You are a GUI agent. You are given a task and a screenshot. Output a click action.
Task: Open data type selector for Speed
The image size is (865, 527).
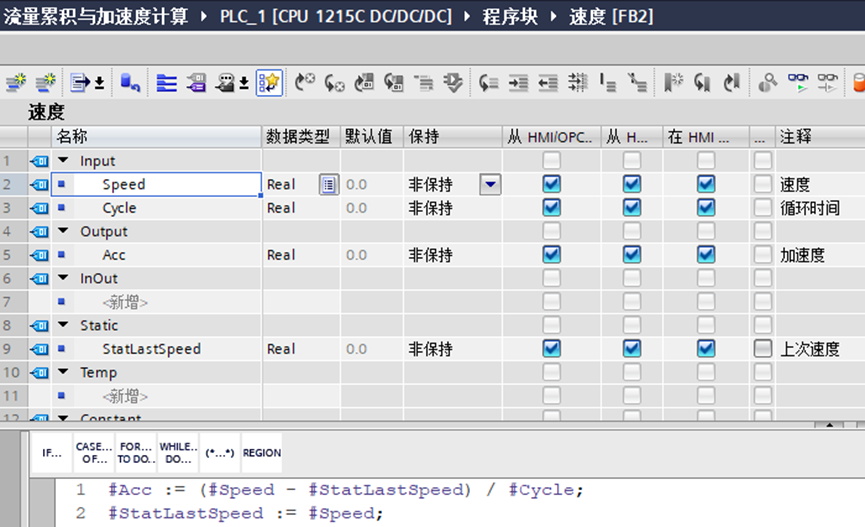(x=328, y=184)
